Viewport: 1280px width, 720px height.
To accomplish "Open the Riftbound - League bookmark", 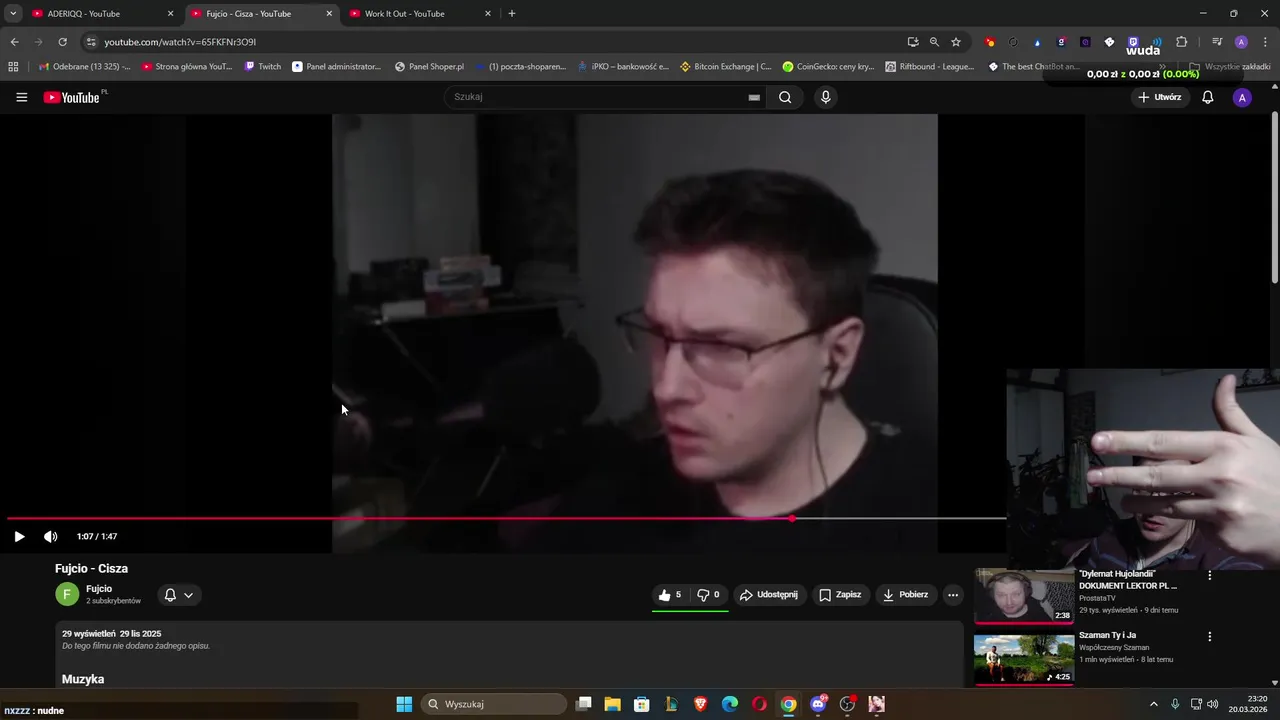I will [x=930, y=67].
